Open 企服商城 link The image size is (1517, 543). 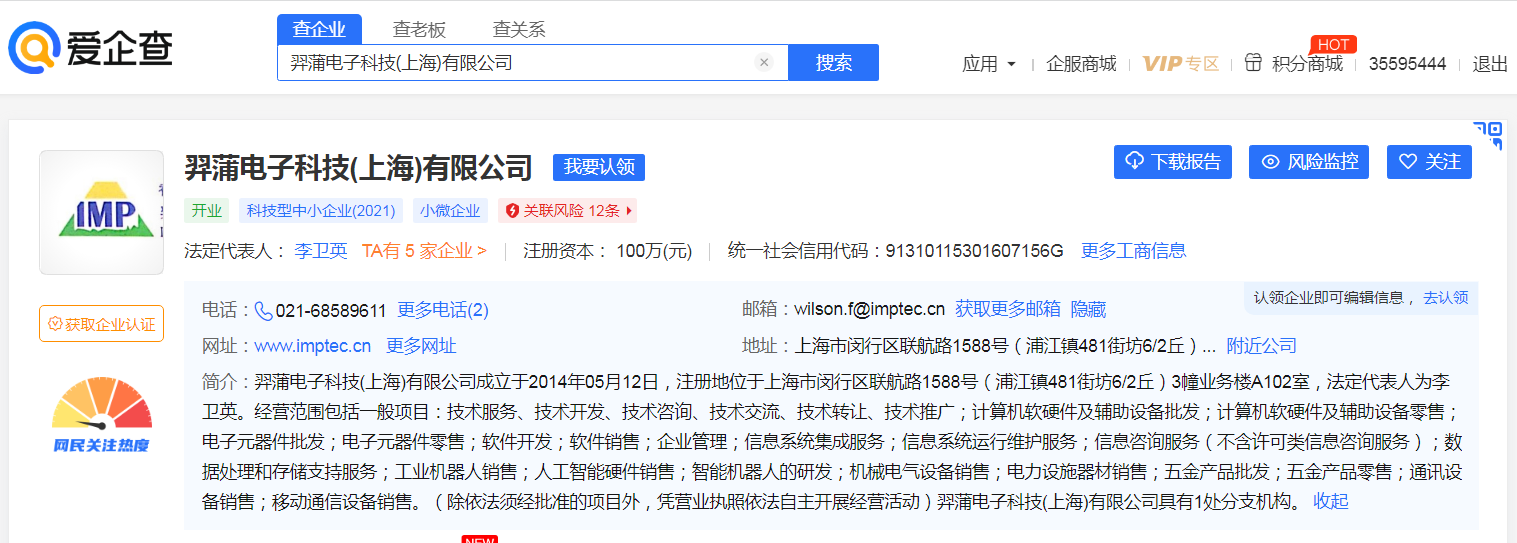click(x=1081, y=64)
